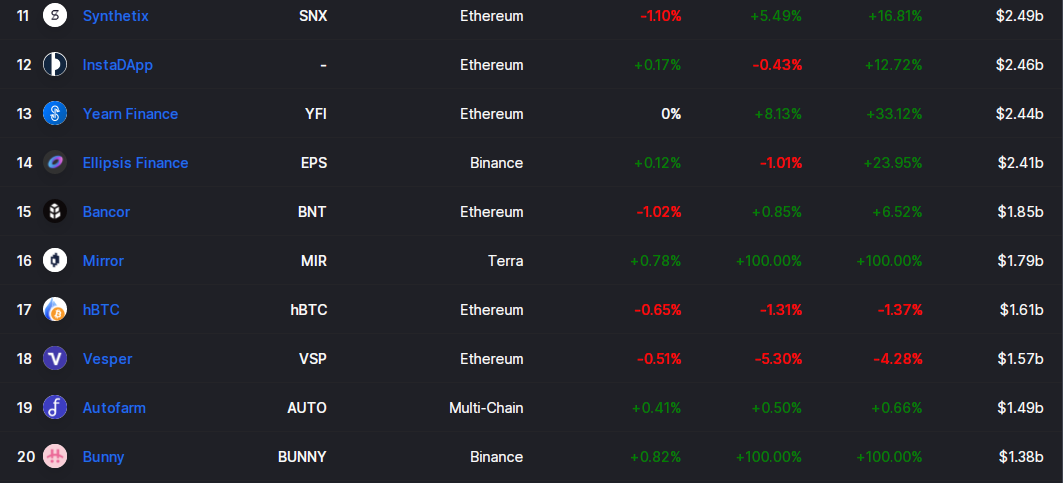Open the Mirror protocol link

(x=103, y=261)
